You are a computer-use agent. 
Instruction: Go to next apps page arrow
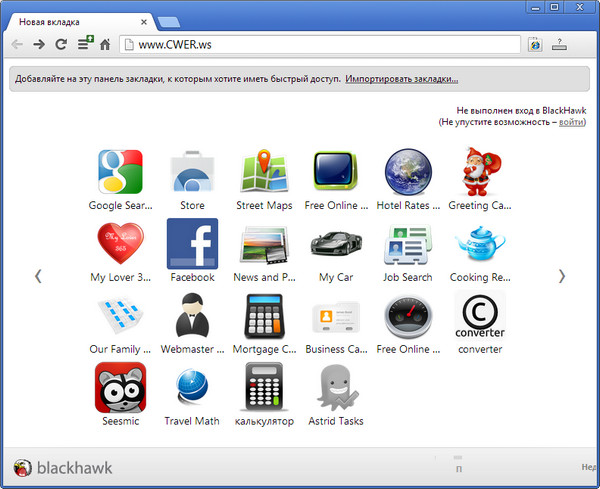(x=562, y=276)
